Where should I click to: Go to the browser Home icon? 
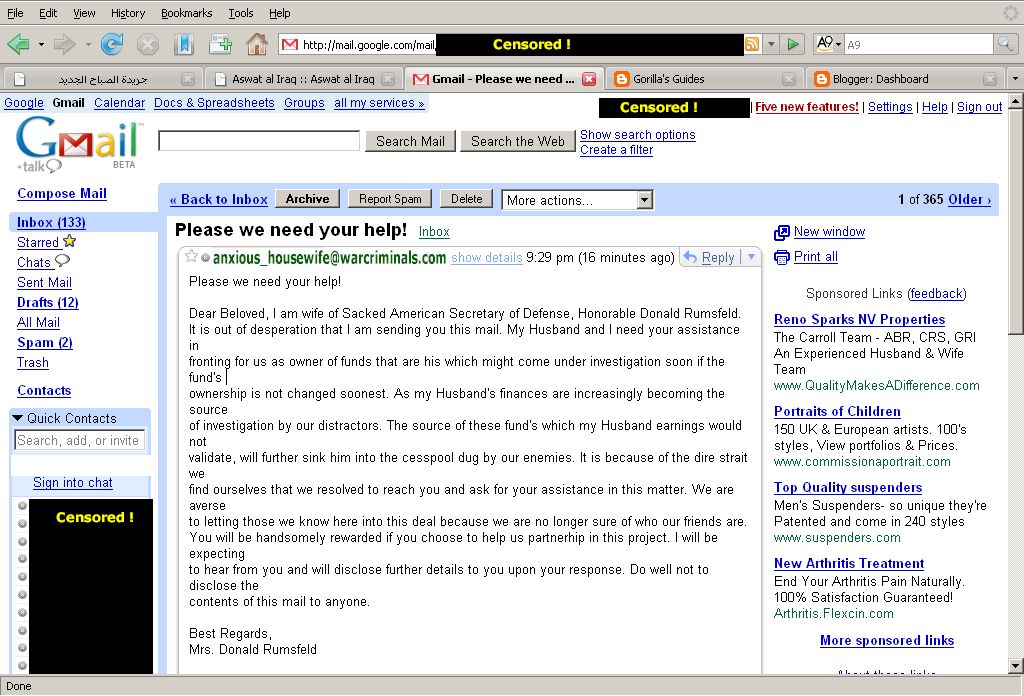[x=257, y=44]
